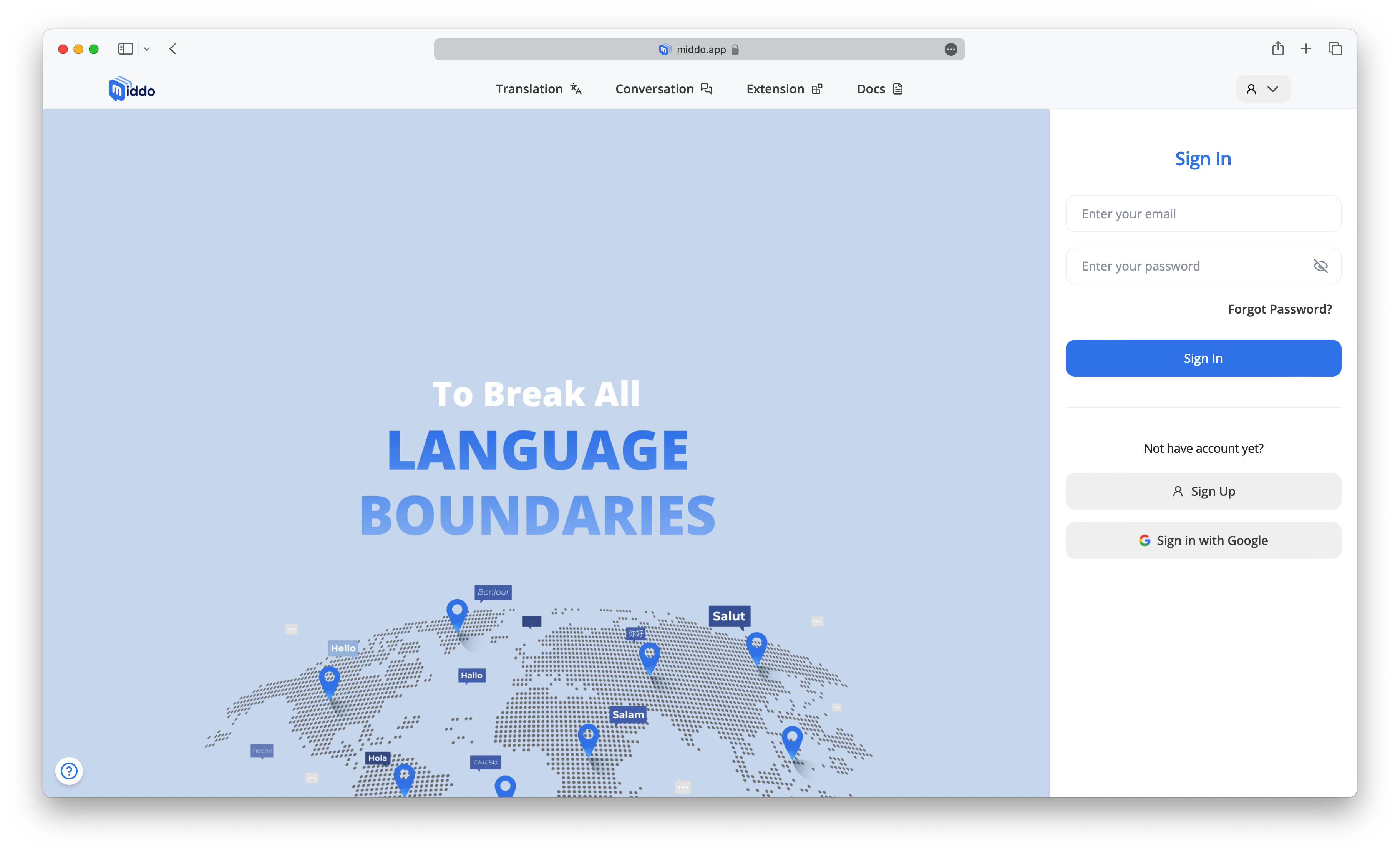This screenshot has width=1400, height=854.
Task: Click the Middo logo
Action: (131, 89)
